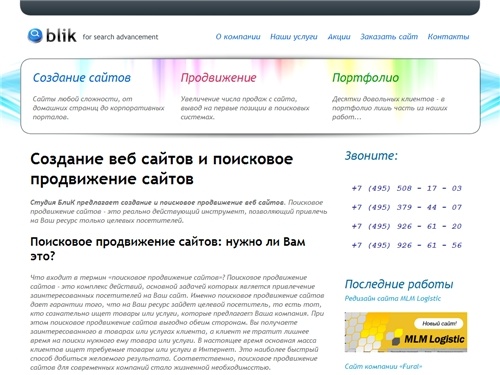
Task: Click the description under Портфолио
Action: click(x=390, y=108)
